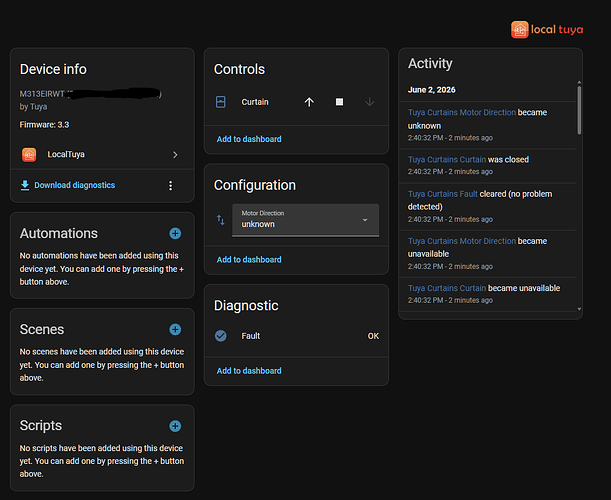Image resolution: width=611 pixels, height=500 pixels.
Task: Click the June 2, 2026 date header
Action: point(431,90)
